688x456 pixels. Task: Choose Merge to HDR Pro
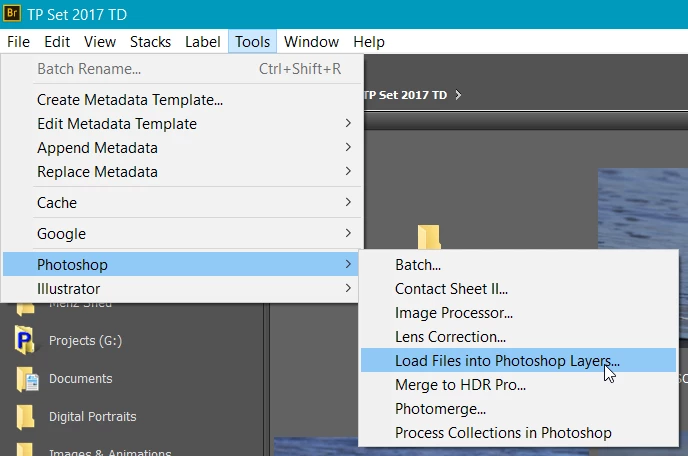[x=518, y=385]
